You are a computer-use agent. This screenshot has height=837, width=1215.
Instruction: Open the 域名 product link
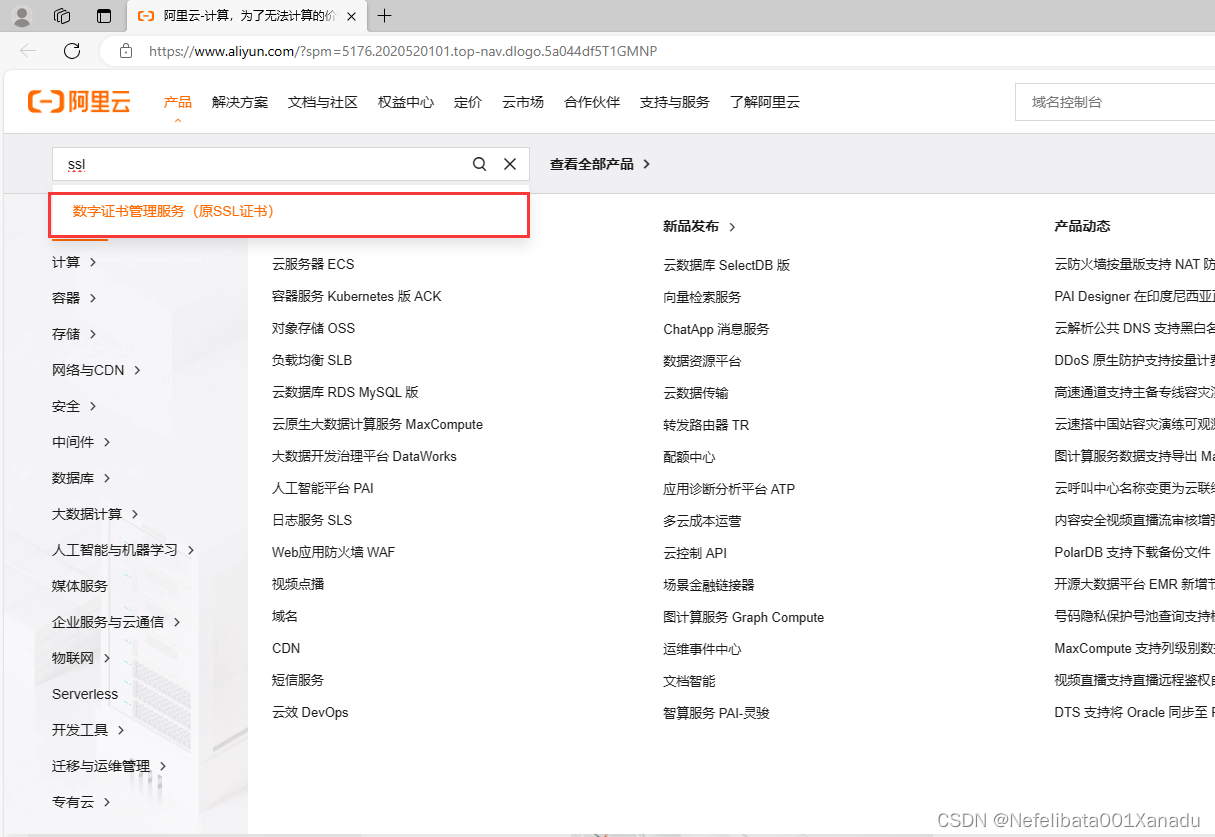pyautogui.click(x=285, y=616)
